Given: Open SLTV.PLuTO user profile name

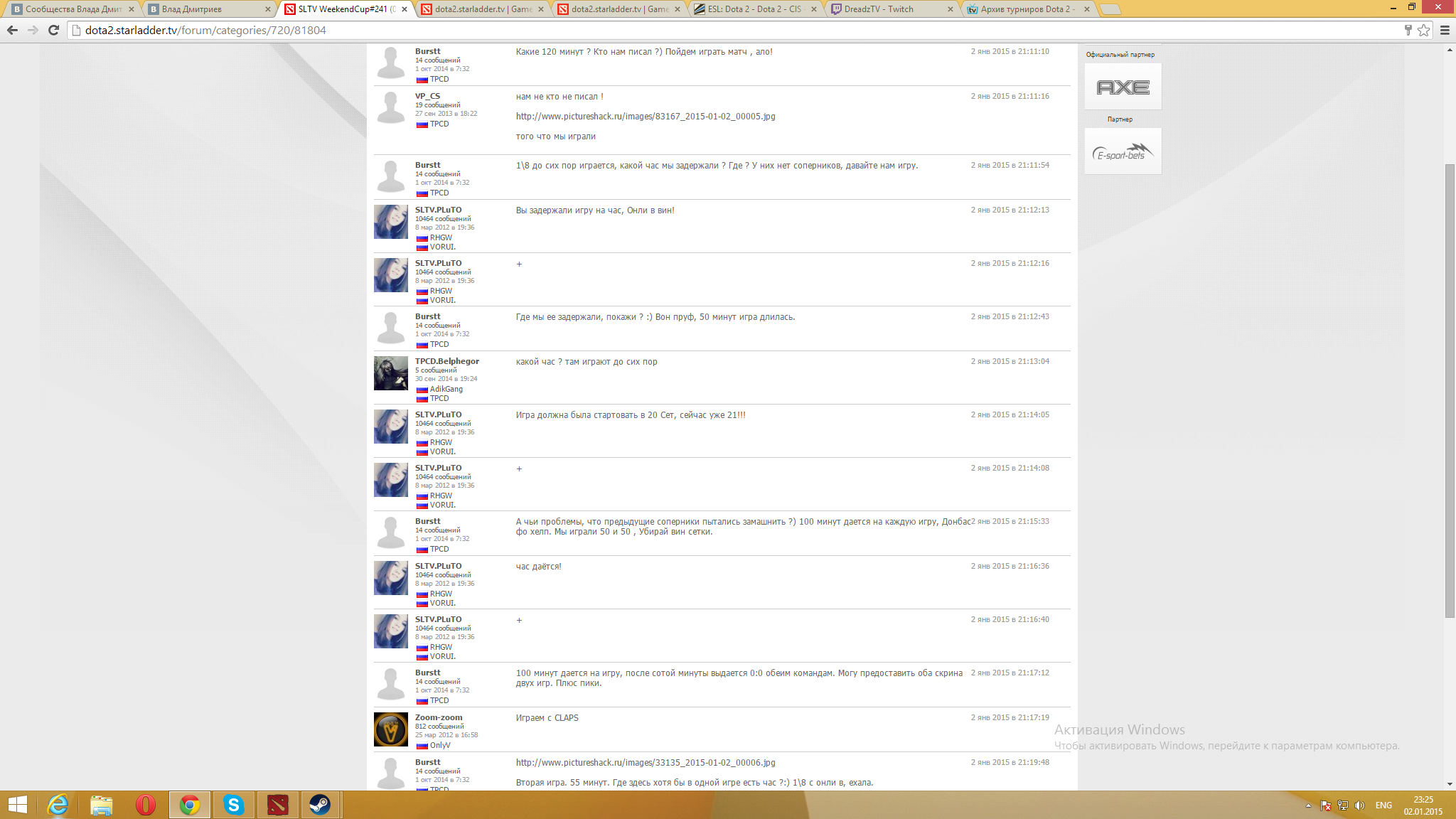Looking at the screenshot, I should [438, 210].
